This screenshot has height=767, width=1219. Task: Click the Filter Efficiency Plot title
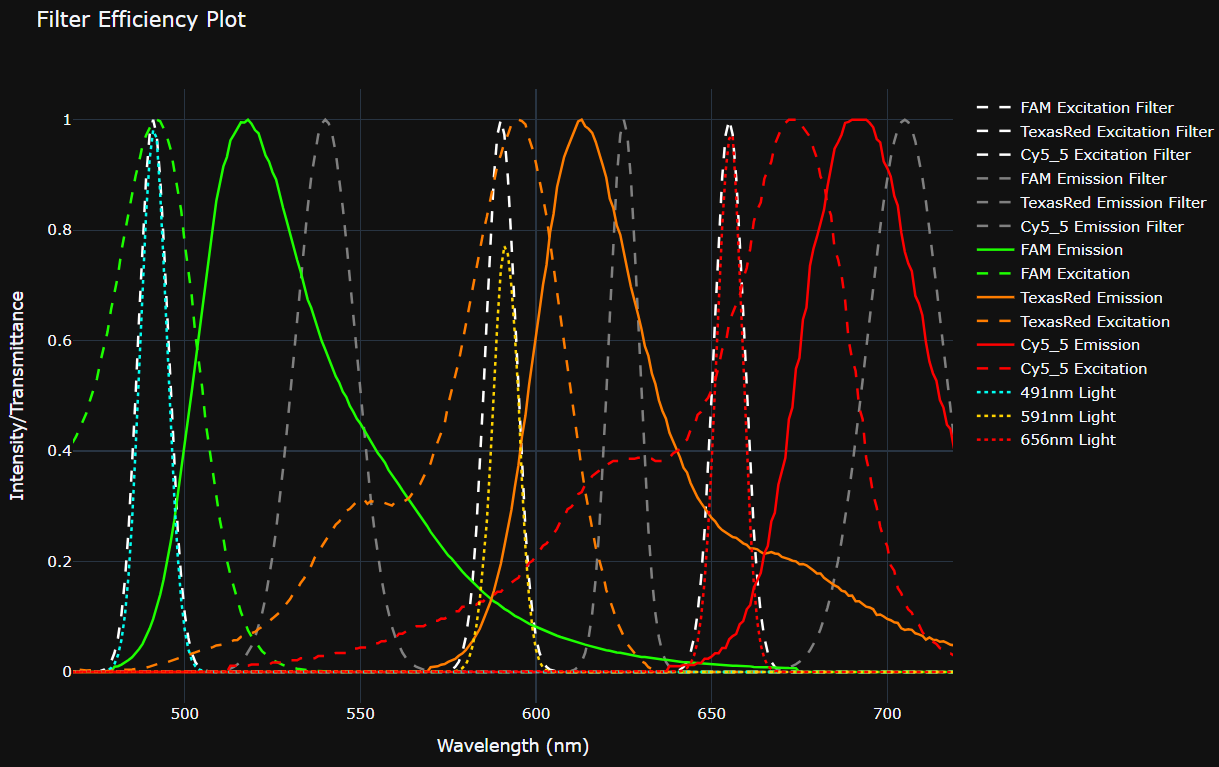(x=141, y=20)
